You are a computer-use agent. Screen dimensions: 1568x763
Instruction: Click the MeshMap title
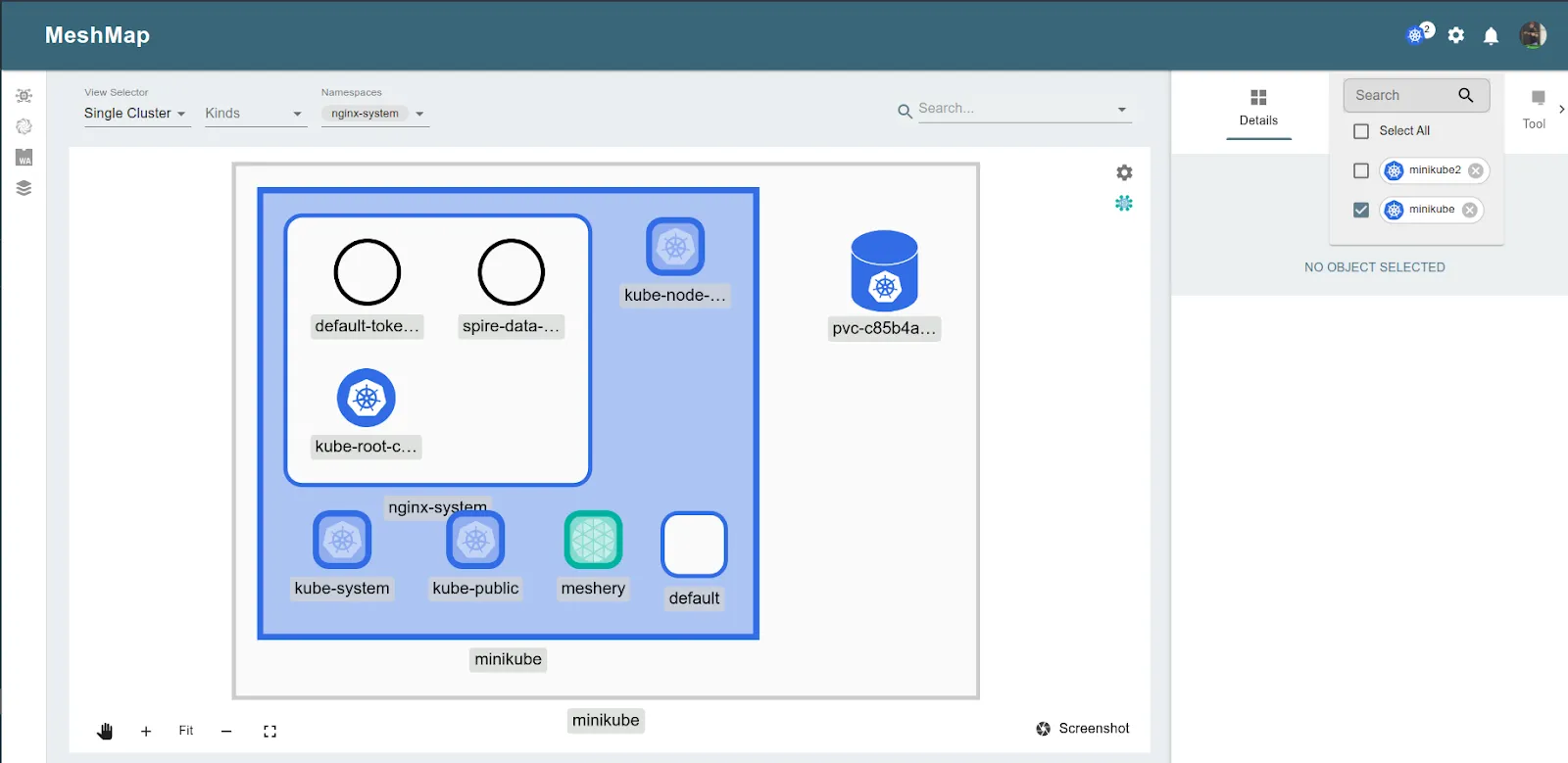(x=98, y=35)
